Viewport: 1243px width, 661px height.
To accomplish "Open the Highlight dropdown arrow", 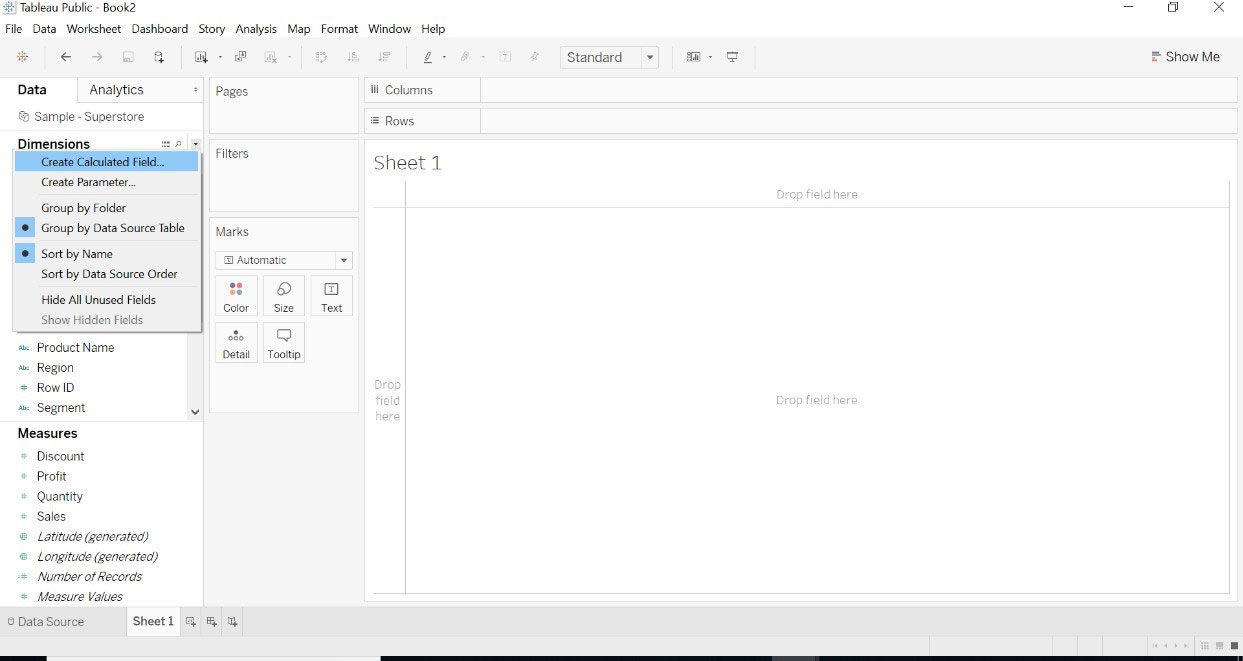I will pos(444,58).
